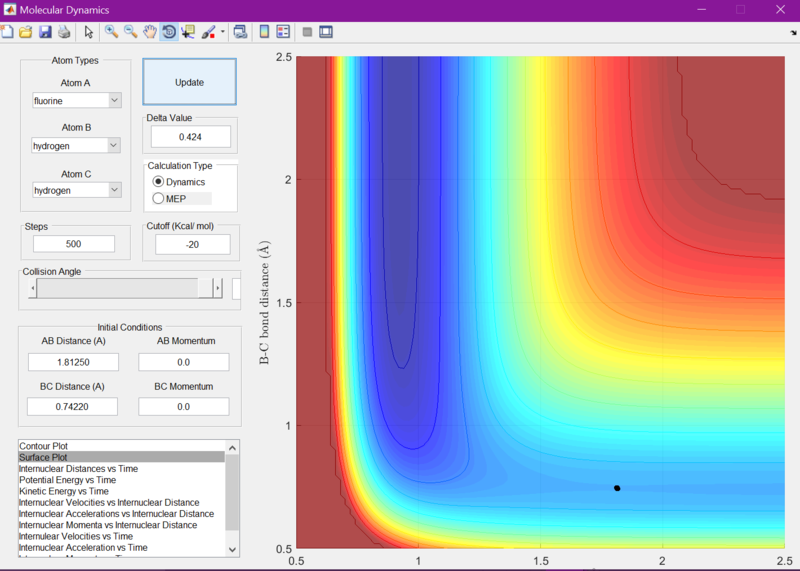
Task: Activate the Pan hand tool
Action: pyautogui.click(x=150, y=32)
